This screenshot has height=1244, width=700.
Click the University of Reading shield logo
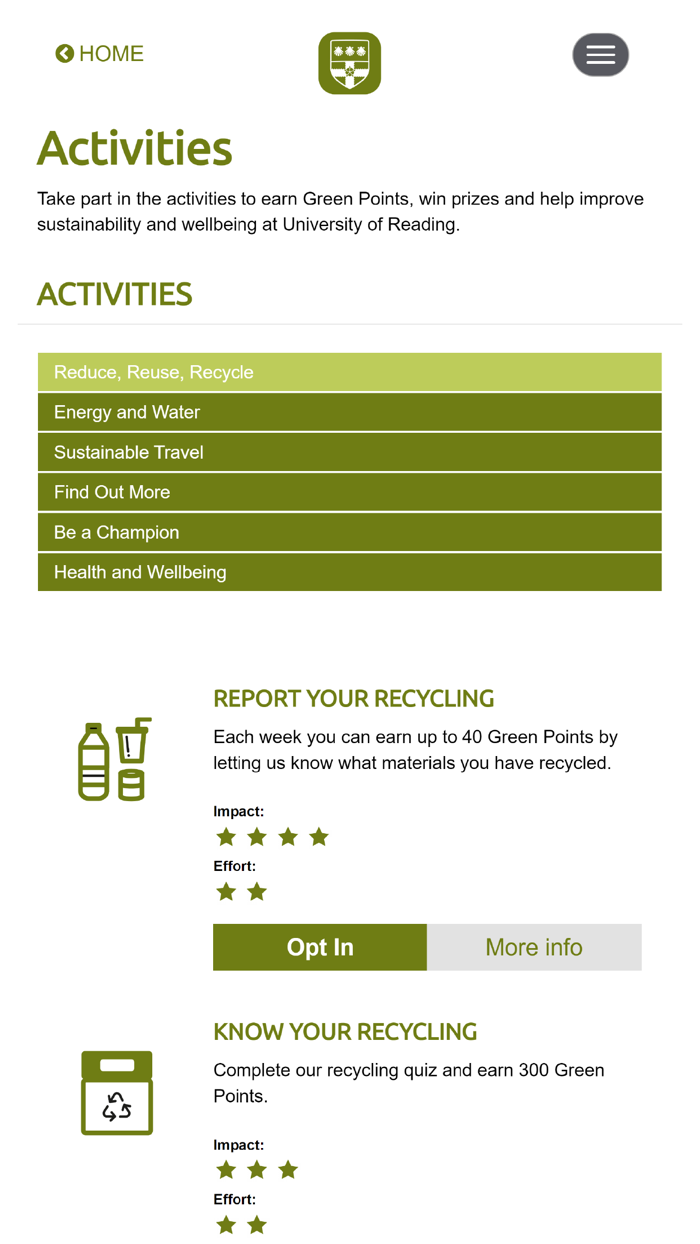pyautogui.click(x=349, y=63)
